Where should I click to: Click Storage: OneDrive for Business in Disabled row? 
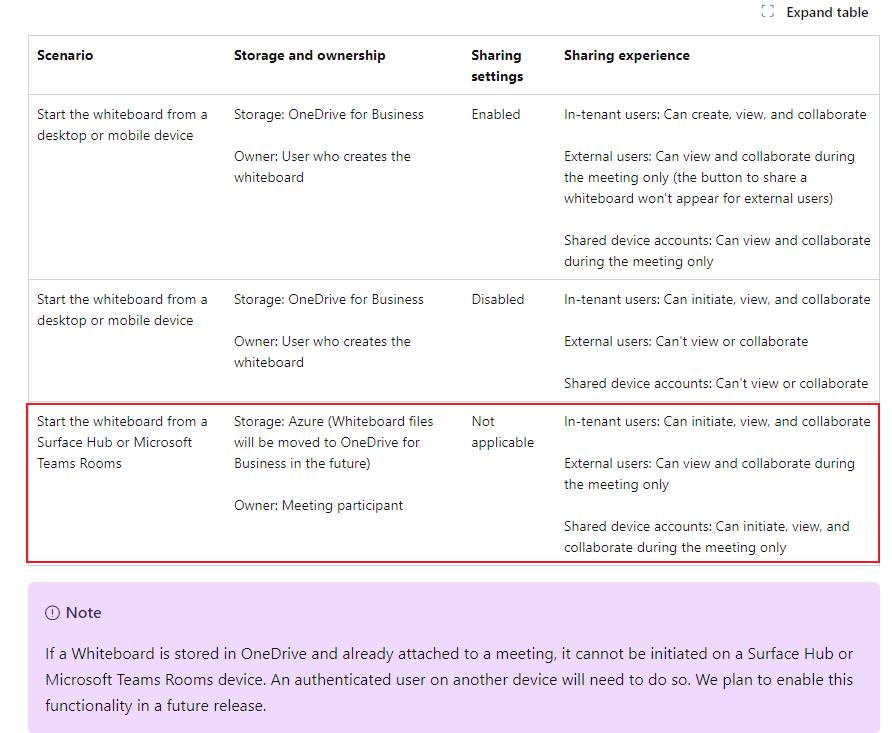pos(328,299)
